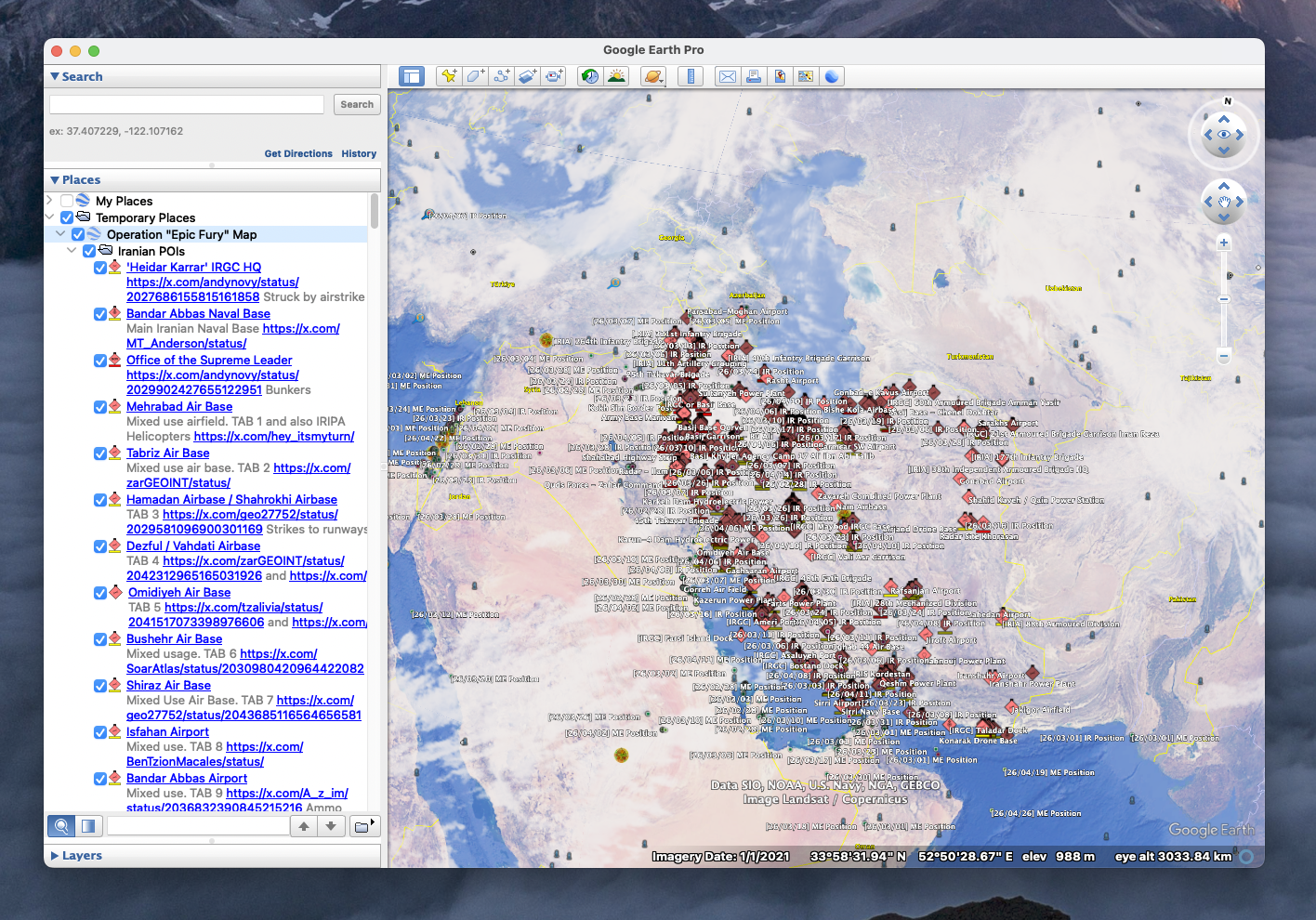
Task: Open Google Earth web blue globe icon
Action: click(832, 76)
